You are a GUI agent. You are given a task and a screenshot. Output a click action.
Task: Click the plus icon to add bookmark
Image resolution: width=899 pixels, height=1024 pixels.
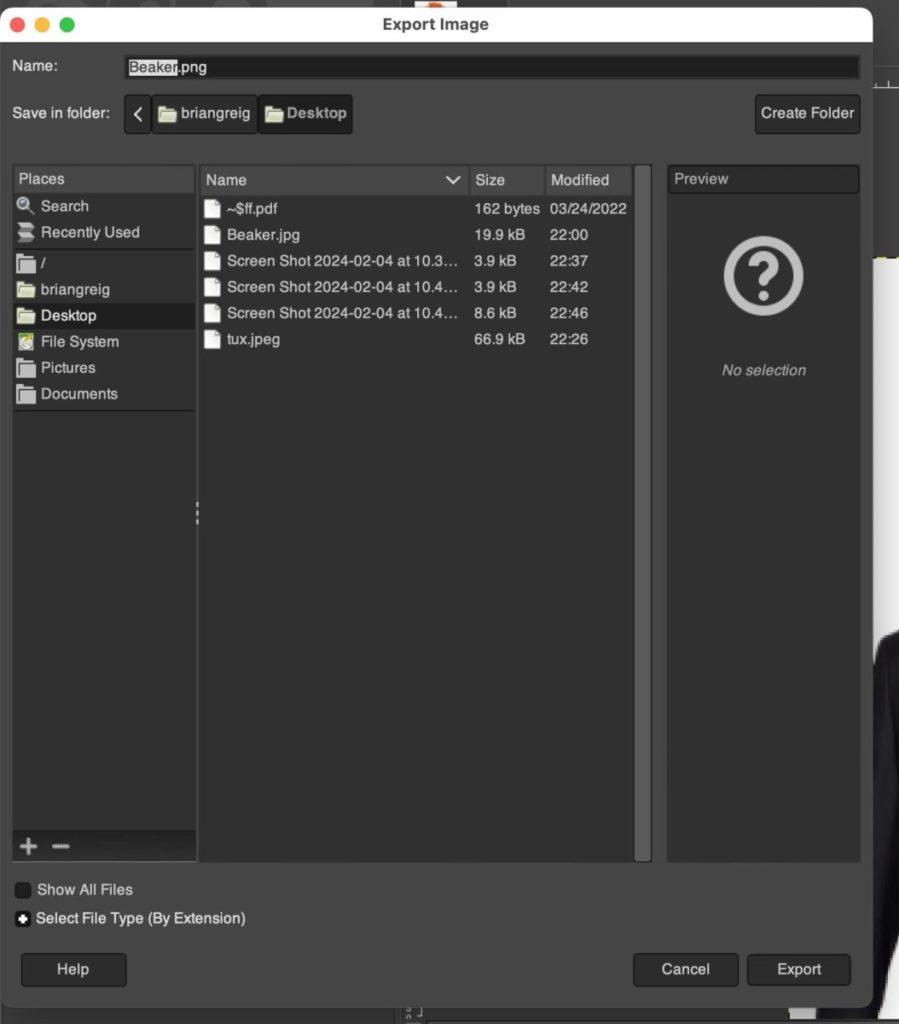[29, 847]
